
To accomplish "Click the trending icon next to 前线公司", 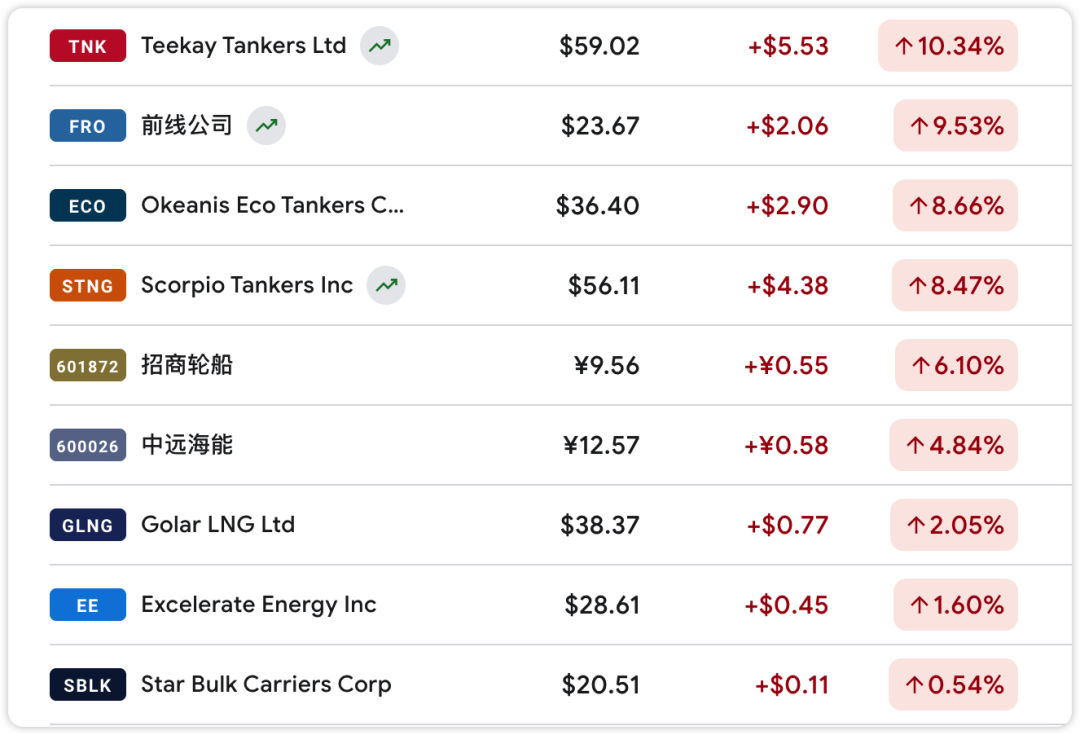I will (x=266, y=126).
